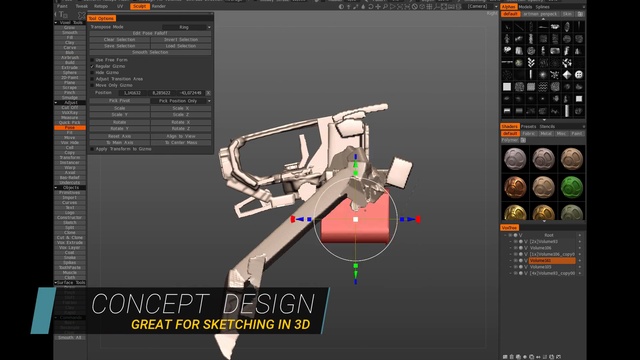The width and height of the screenshot is (640, 360).
Task: Toggle Hide Gizmo checkbox
Action: pos(92,73)
